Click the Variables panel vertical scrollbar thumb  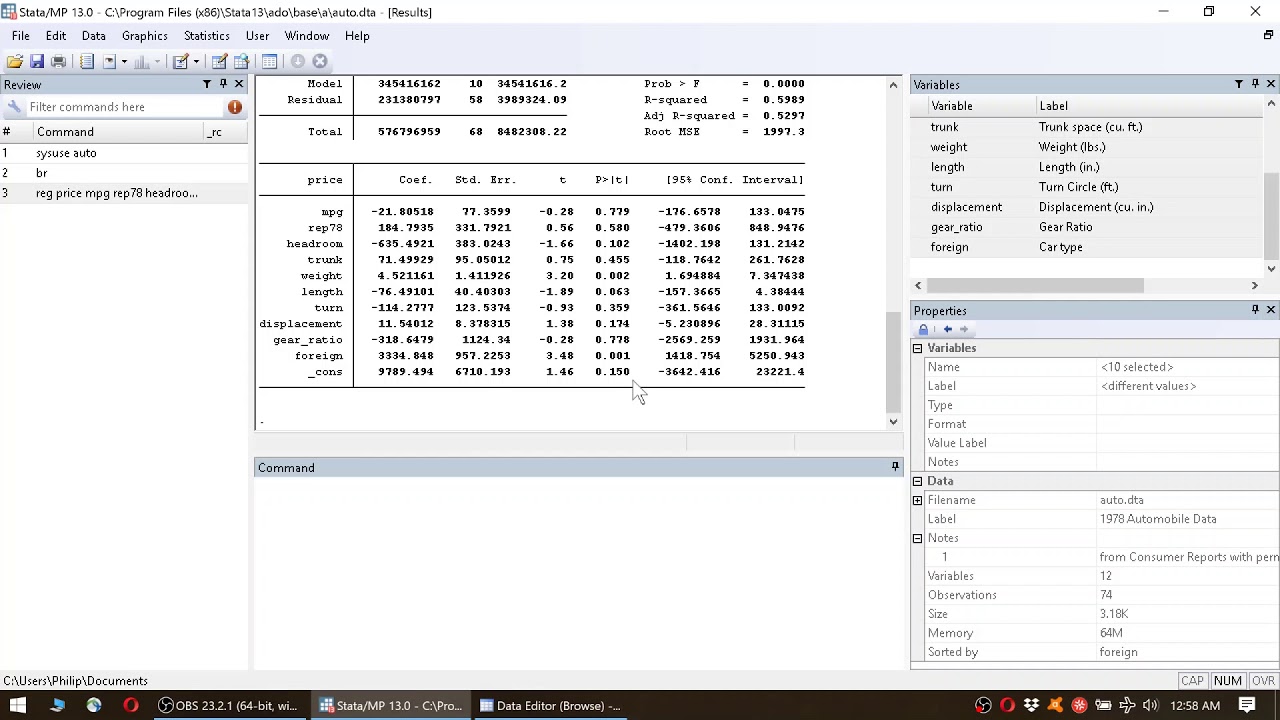click(1271, 217)
